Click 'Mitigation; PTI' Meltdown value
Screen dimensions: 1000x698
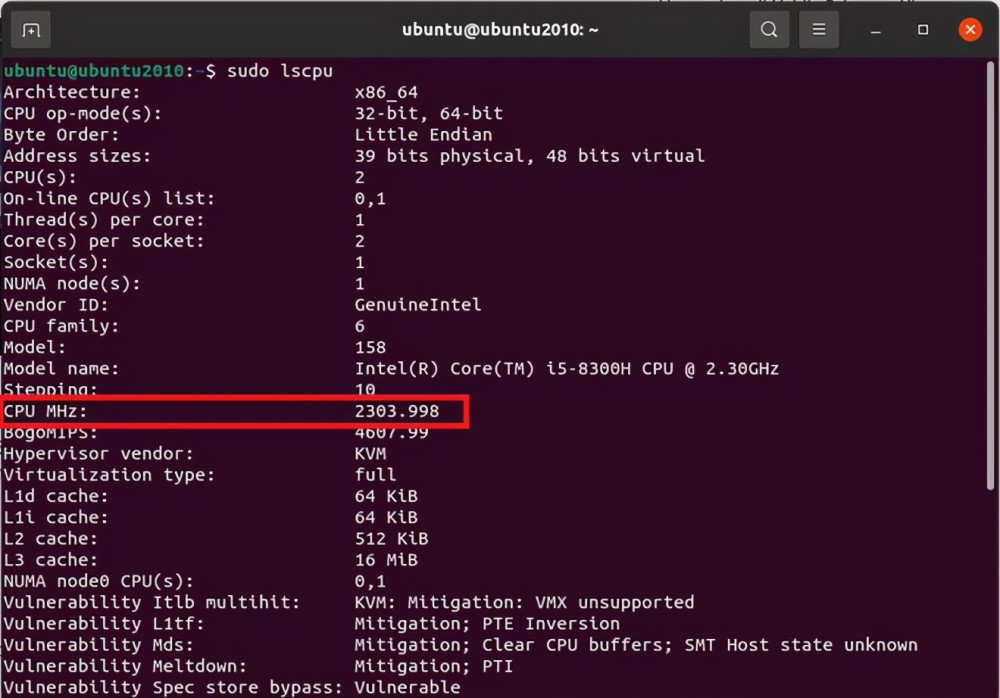[434, 666]
